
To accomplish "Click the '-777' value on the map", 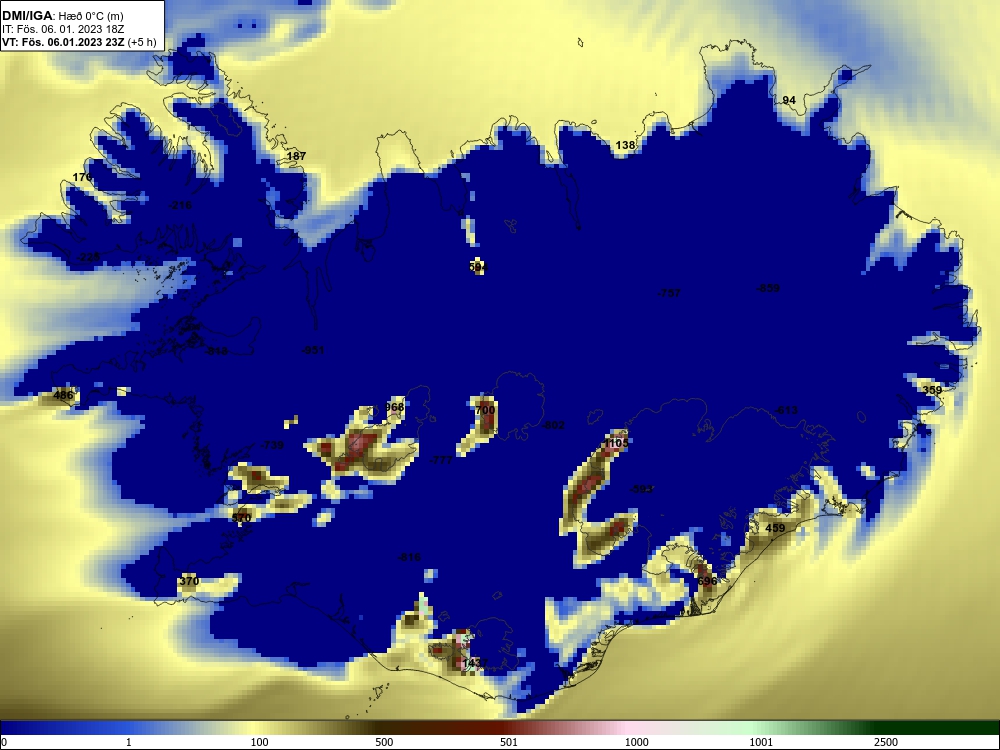I will [441, 460].
